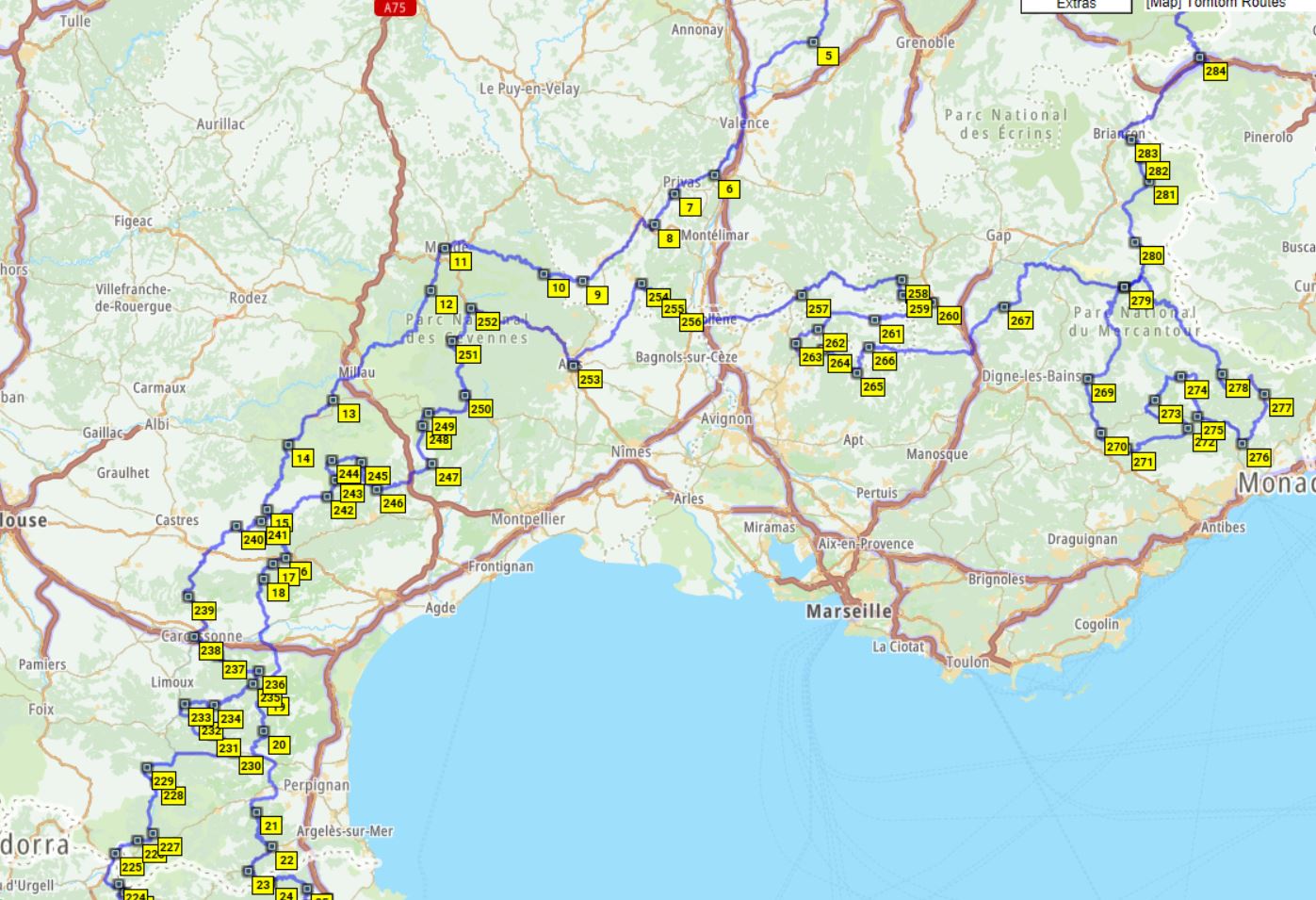Viewport: 1316px width, 900px height.
Task: Click waypoint label 245
Action: 378,476
